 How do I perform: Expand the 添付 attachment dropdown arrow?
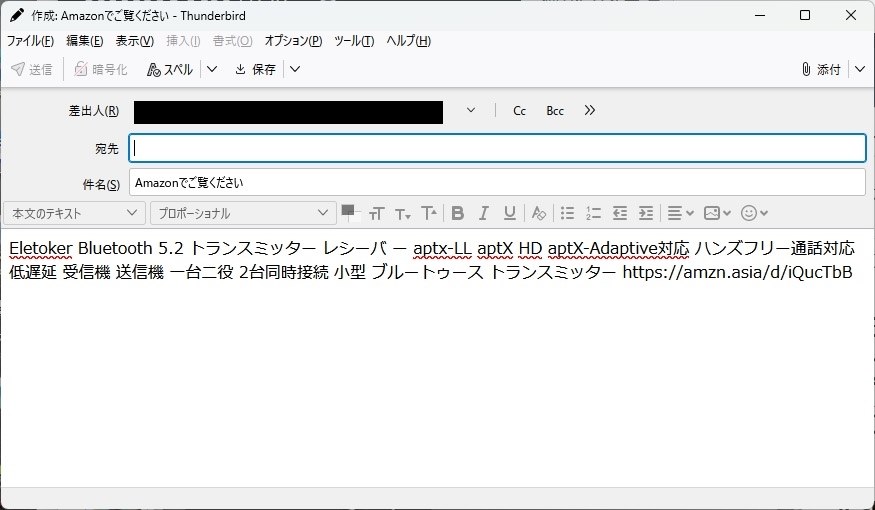860,69
